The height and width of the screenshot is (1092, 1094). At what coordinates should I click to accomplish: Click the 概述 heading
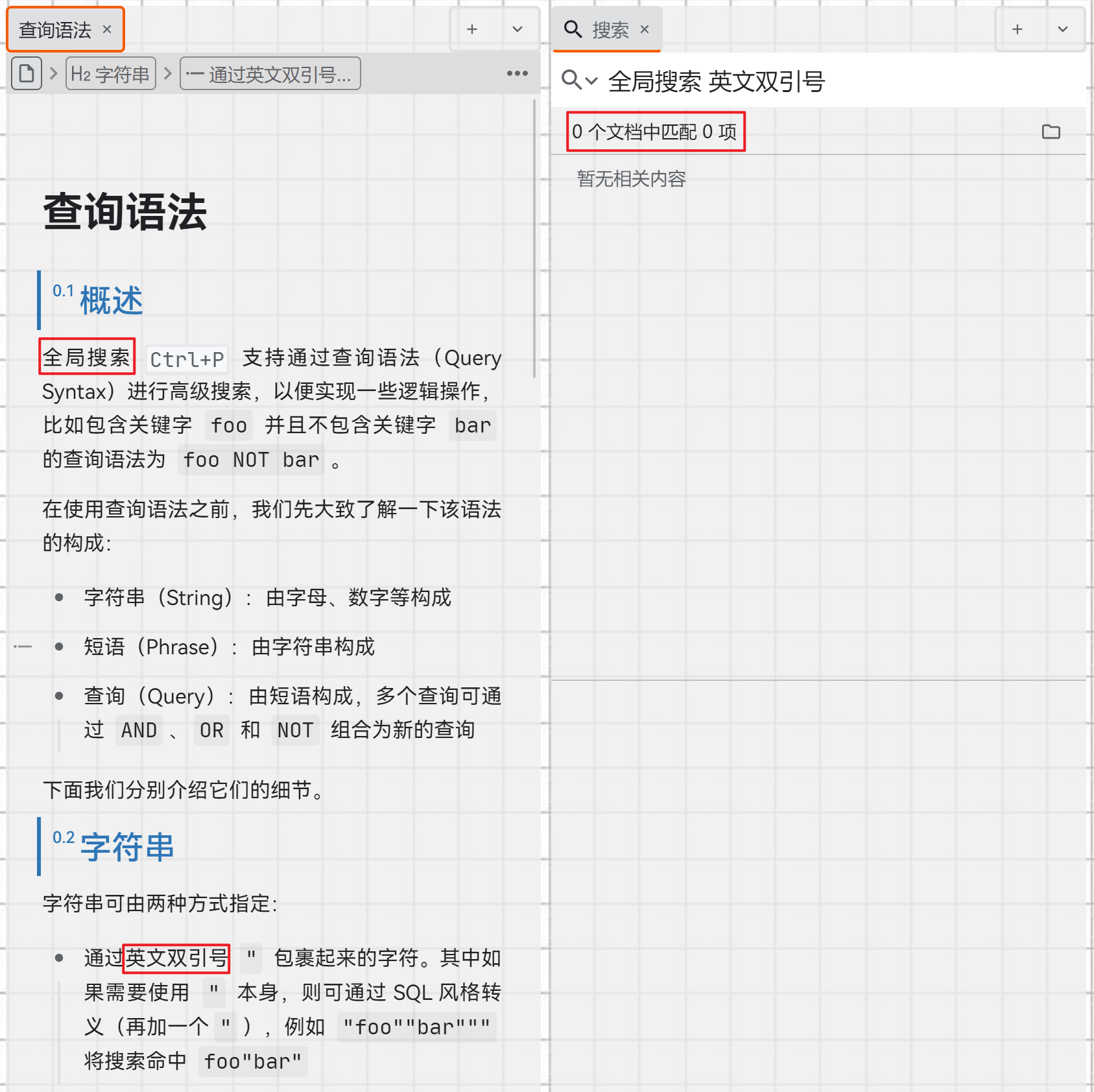pos(112,301)
